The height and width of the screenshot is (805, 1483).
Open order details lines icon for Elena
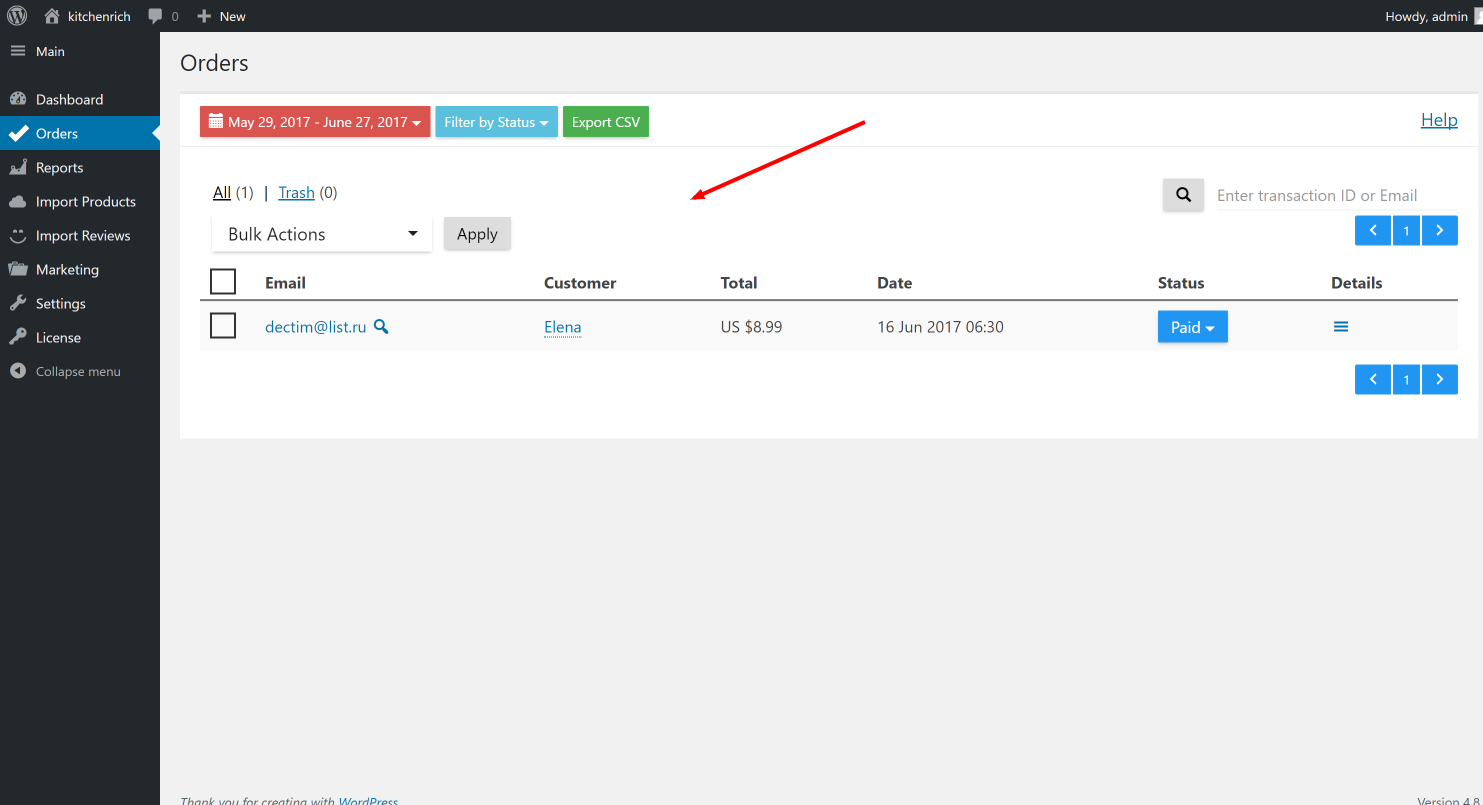1341,327
